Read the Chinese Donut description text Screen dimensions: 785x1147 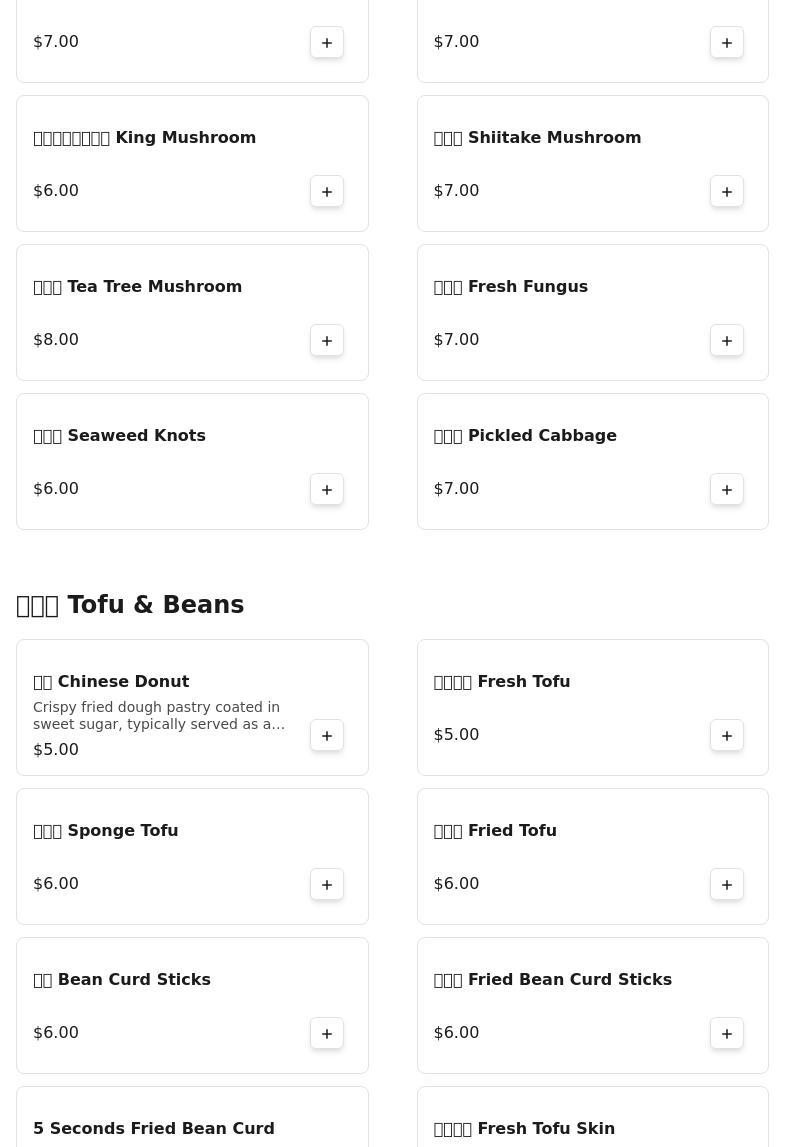[x=159, y=715]
